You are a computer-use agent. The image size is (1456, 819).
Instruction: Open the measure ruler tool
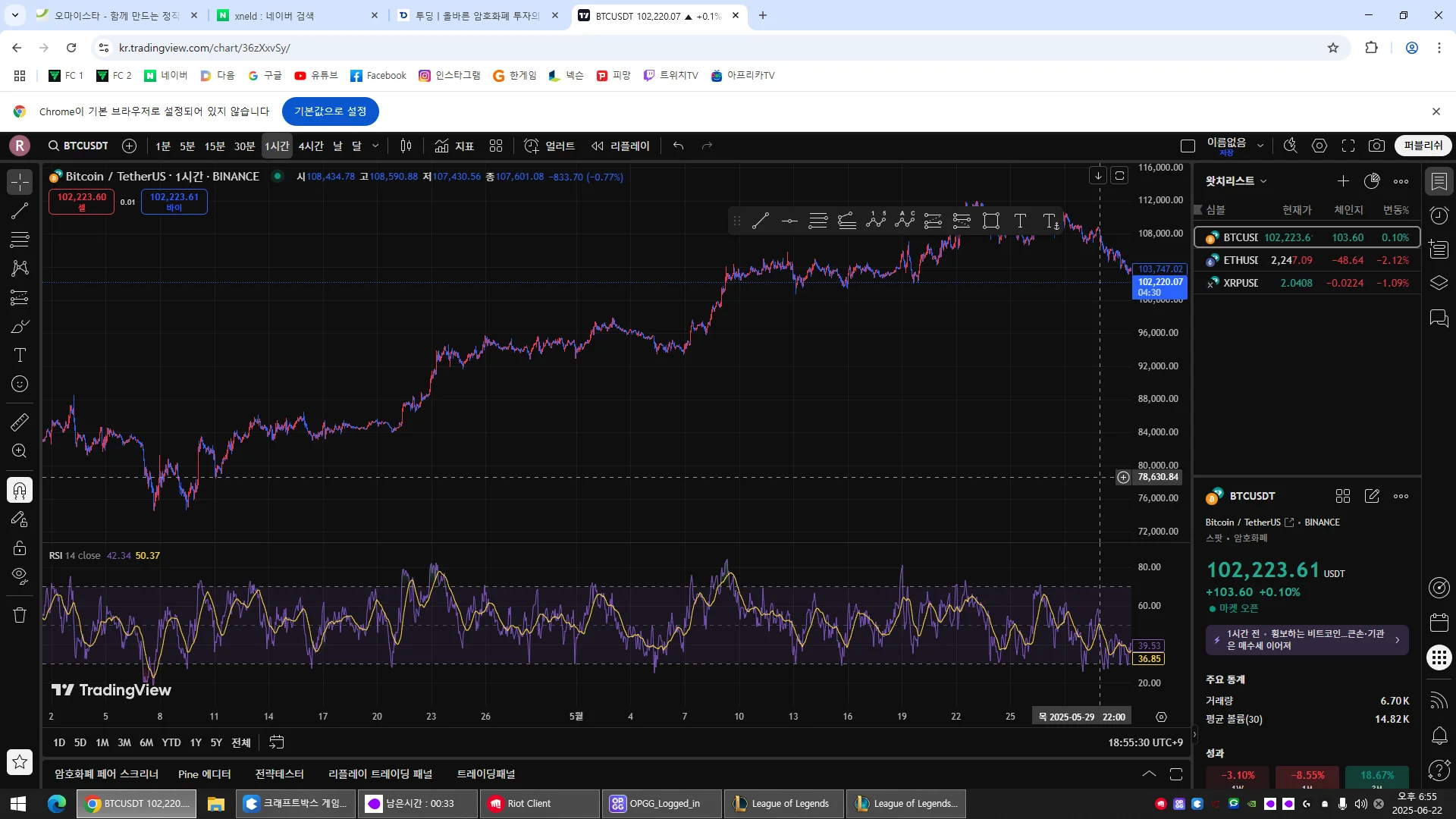coord(20,422)
